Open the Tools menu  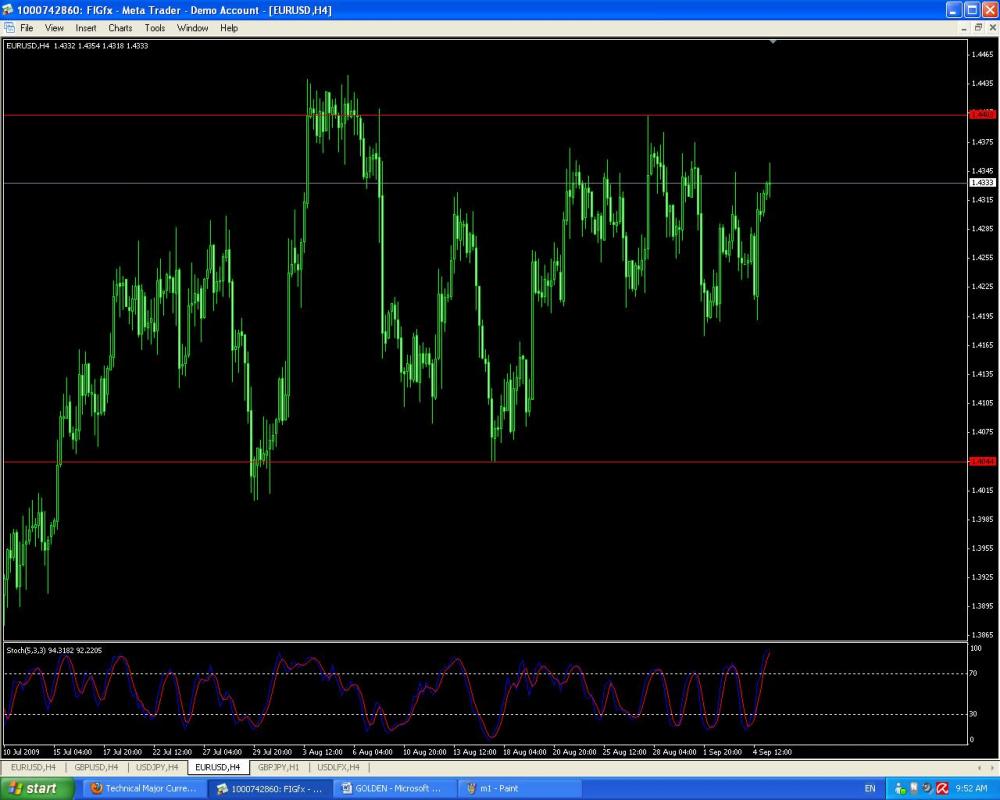click(155, 28)
